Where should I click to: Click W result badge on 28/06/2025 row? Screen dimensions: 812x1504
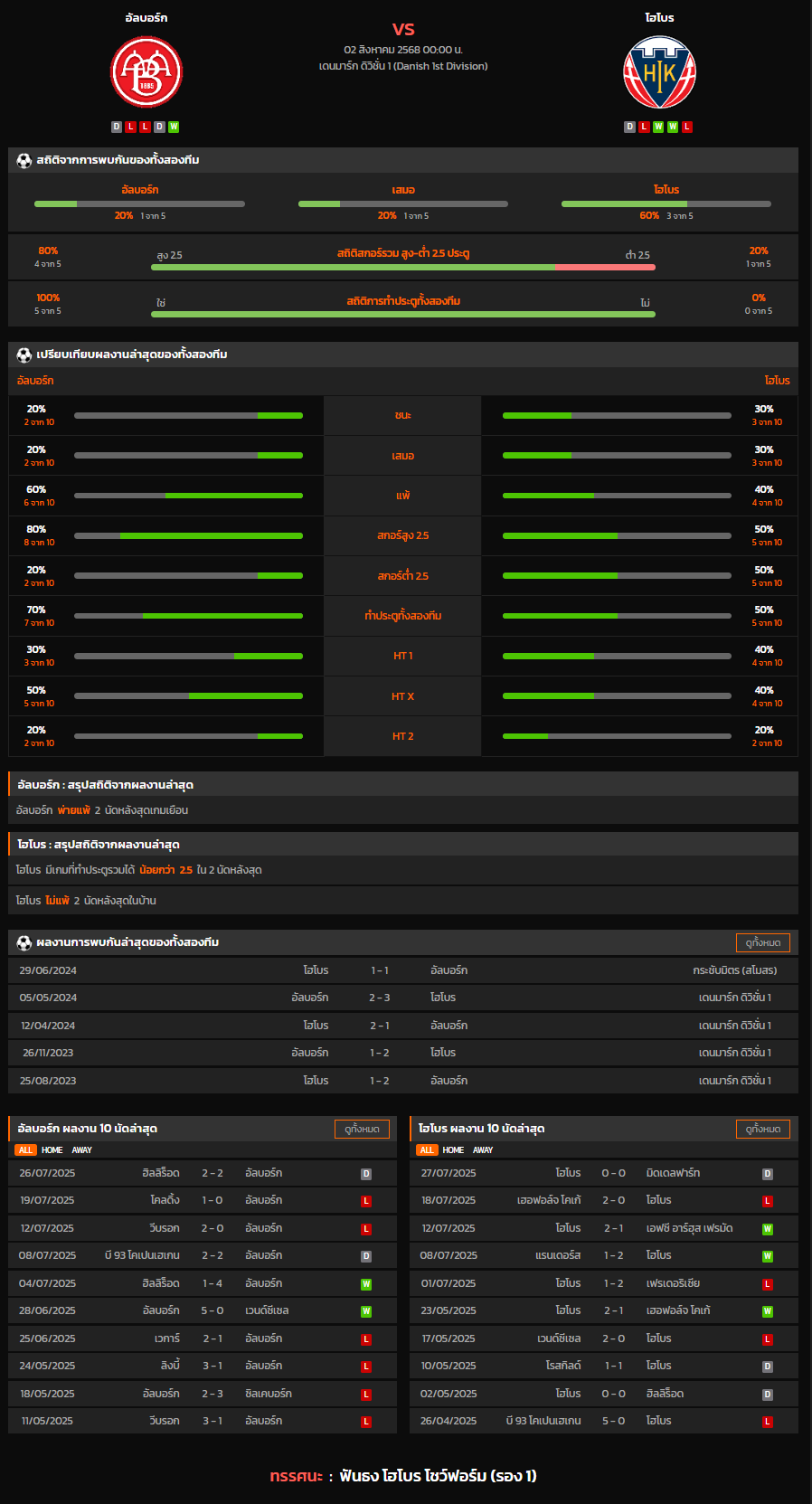coord(366,1311)
